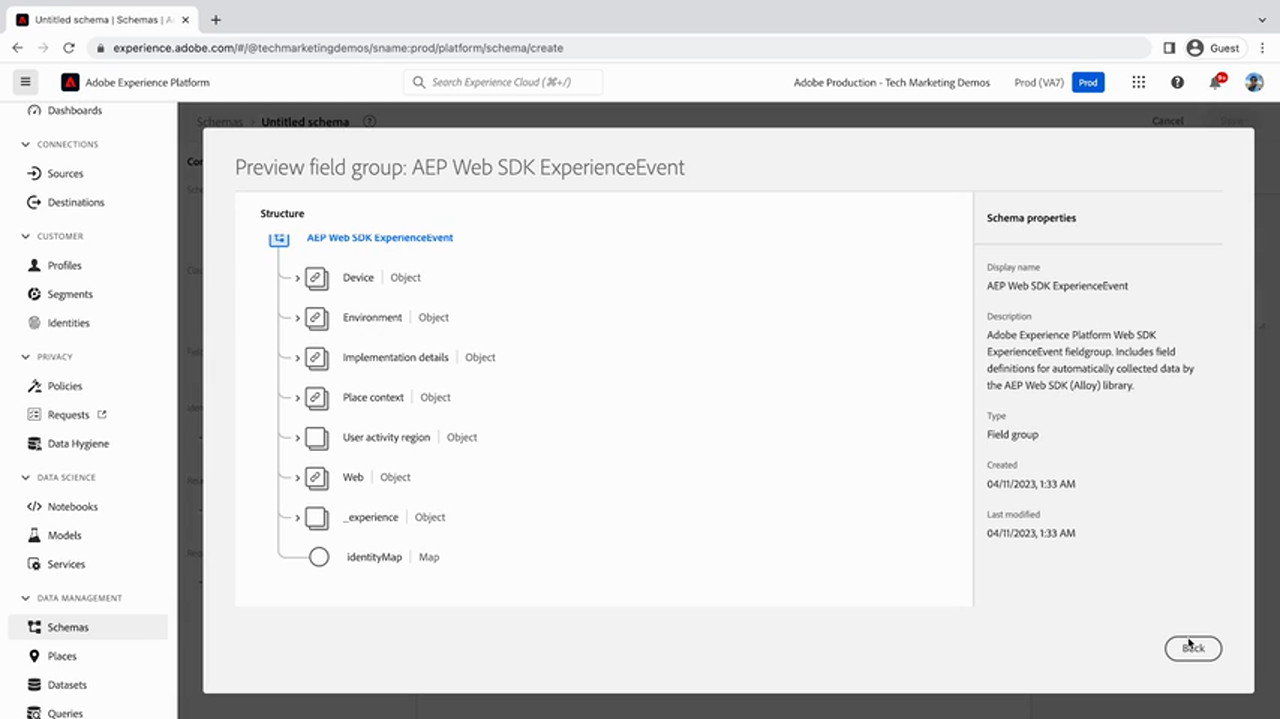This screenshot has width=1280, height=719.
Task: Open the browser three-dot menu
Action: (1262, 47)
